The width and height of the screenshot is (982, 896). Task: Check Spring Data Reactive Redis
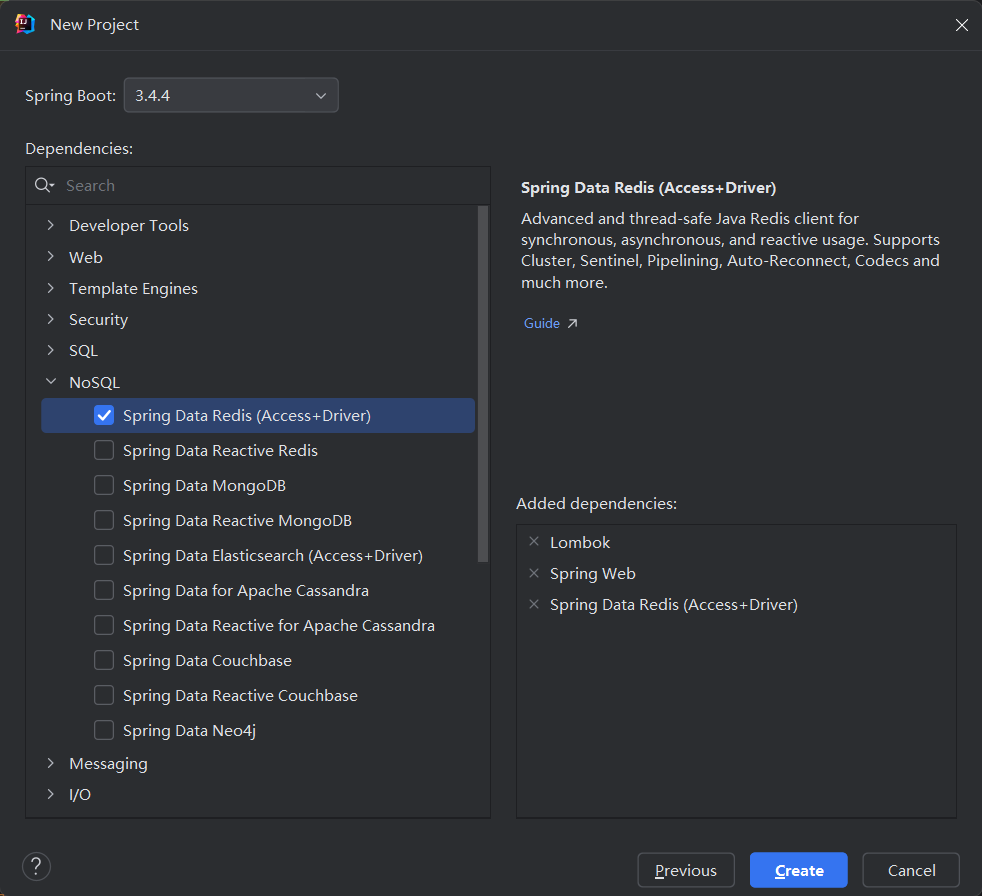click(104, 450)
